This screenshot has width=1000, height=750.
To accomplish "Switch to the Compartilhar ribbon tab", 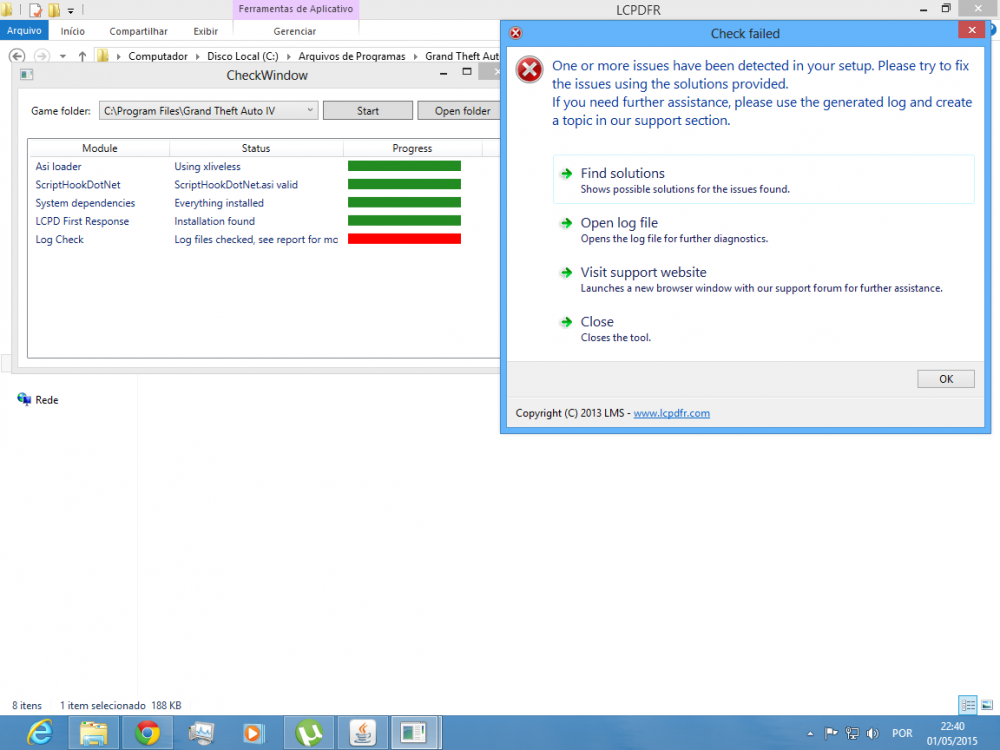I will 138,31.
